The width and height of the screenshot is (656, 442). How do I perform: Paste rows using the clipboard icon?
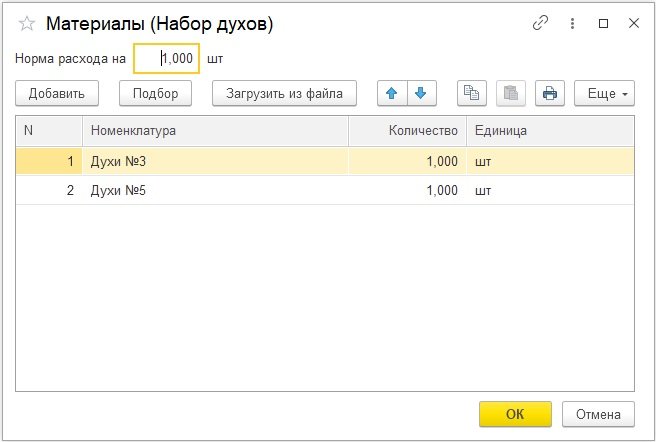pyautogui.click(x=511, y=93)
